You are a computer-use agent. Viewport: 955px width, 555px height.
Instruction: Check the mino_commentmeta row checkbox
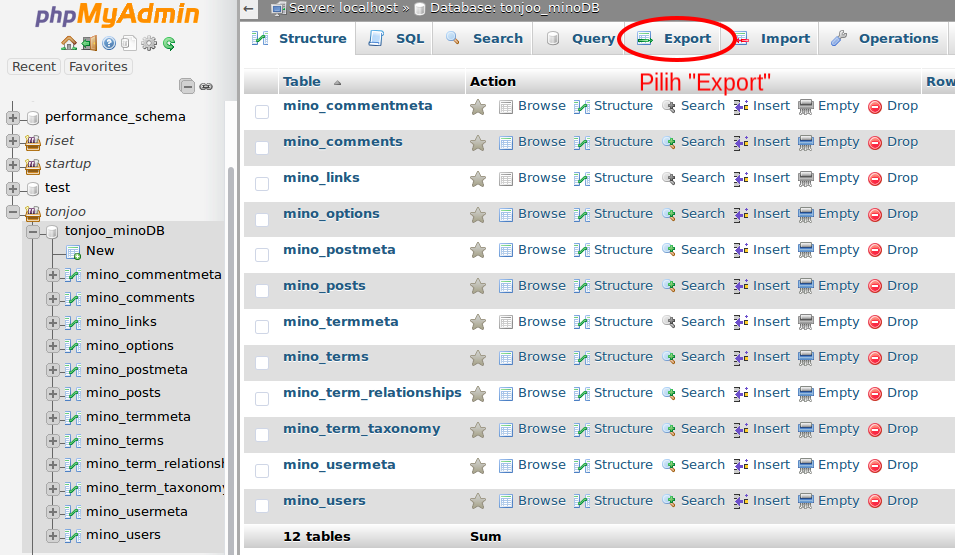(262, 111)
